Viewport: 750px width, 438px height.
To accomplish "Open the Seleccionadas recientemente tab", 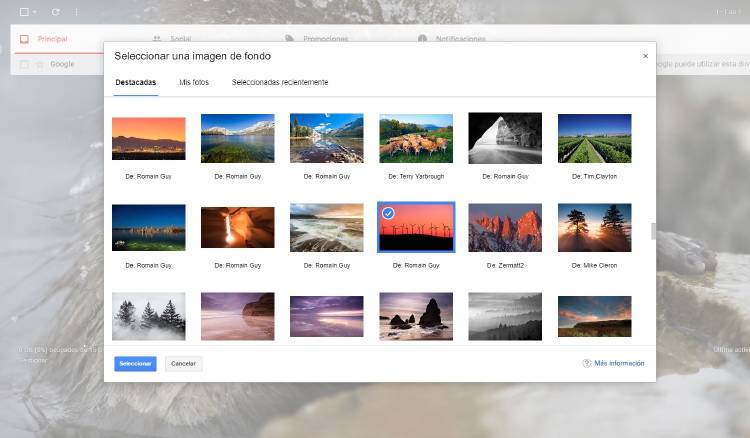I will coord(280,82).
